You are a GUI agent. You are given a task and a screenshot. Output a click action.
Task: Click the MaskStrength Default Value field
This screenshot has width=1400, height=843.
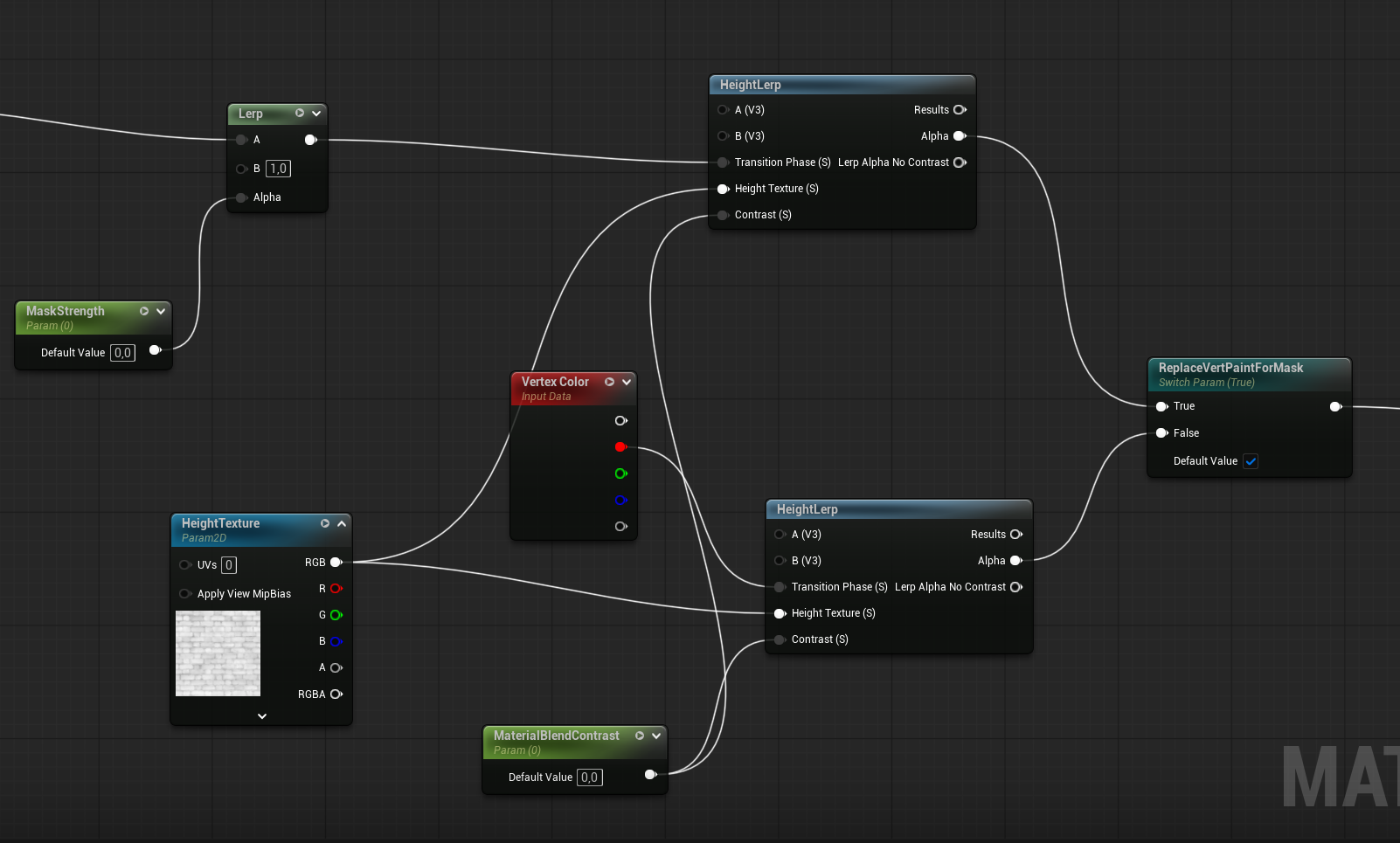coord(122,353)
